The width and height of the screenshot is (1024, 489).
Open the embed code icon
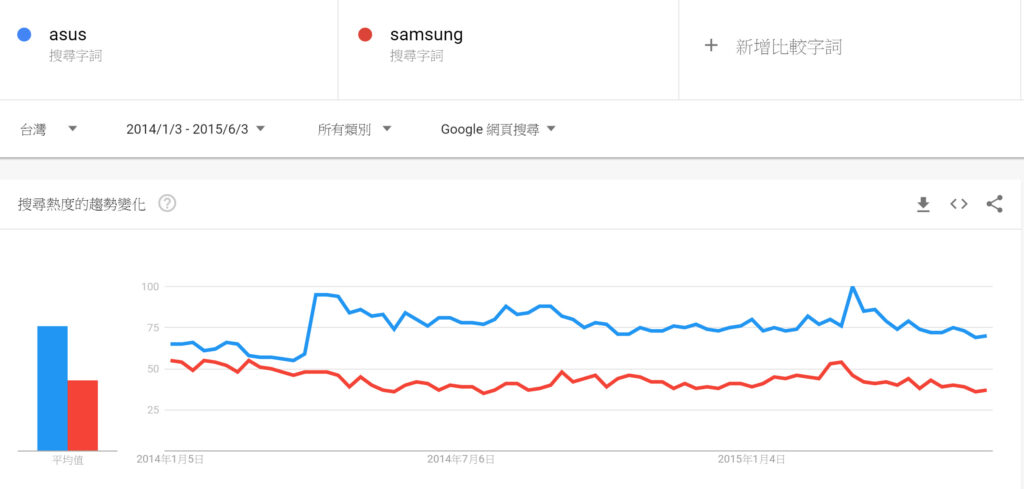pyautogui.click(x=959, y=204)
